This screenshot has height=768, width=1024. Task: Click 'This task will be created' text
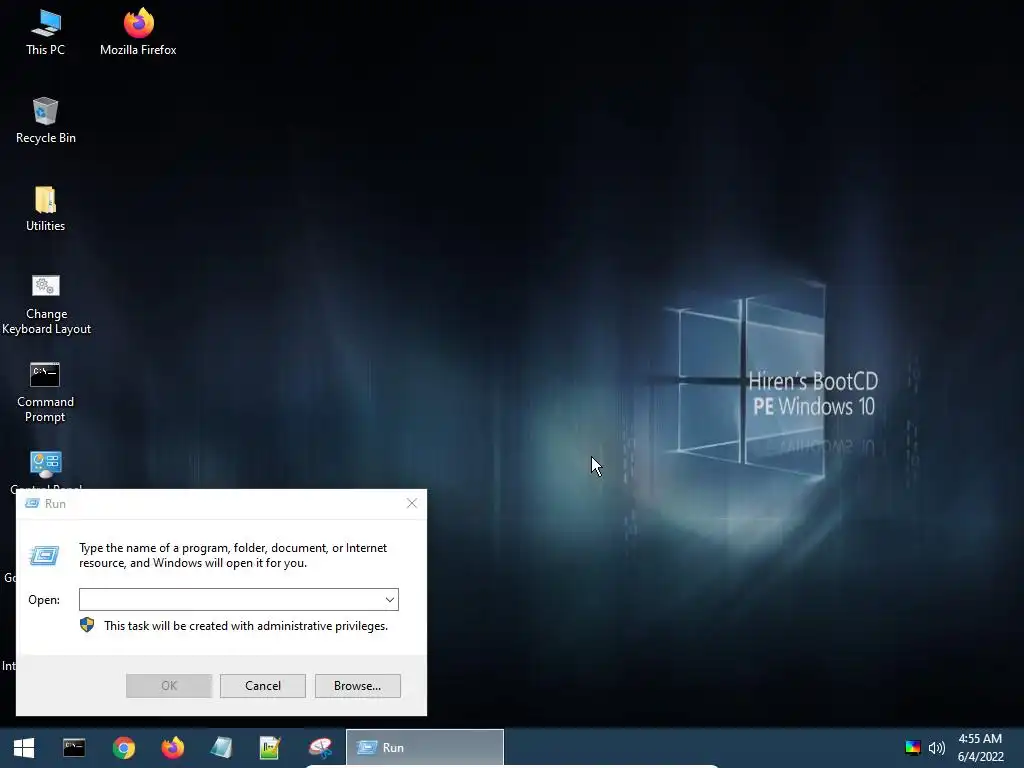point(246,626)
